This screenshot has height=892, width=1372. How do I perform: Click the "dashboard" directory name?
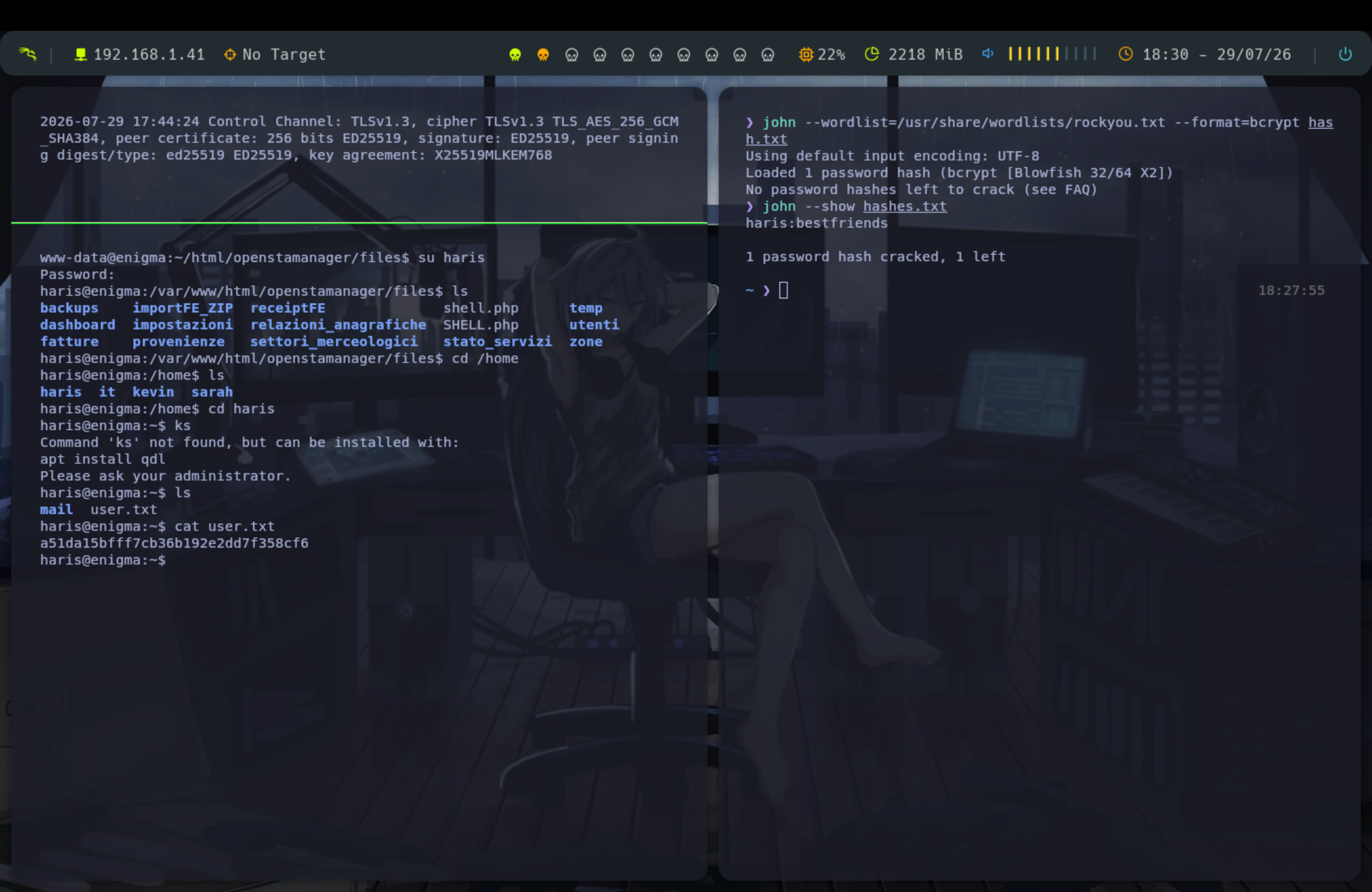(x=78, y=325)
